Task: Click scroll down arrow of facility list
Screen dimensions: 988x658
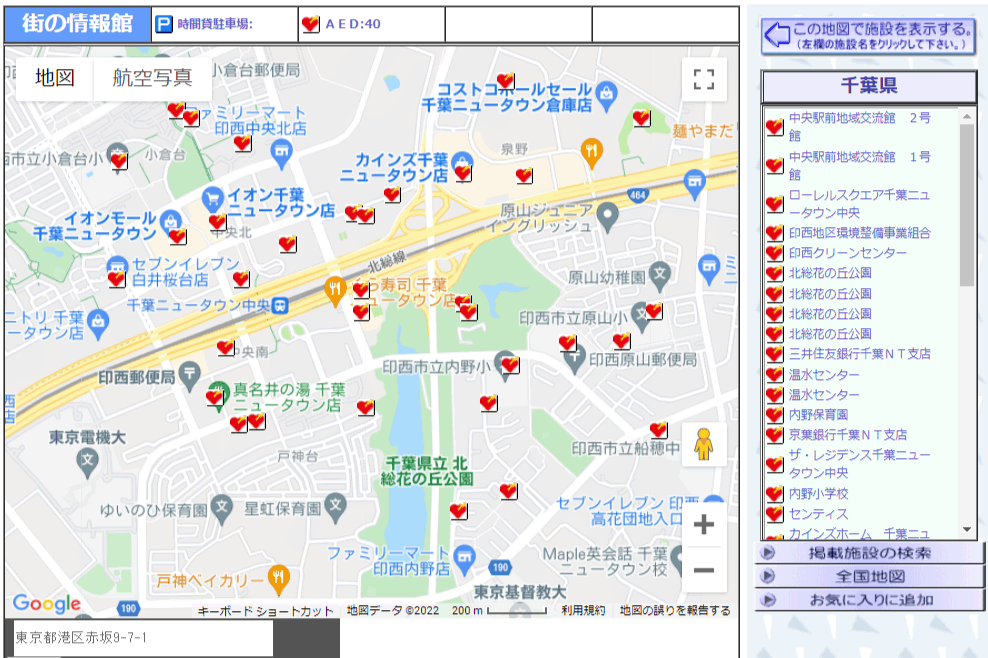Action: [x=967, y=530]
